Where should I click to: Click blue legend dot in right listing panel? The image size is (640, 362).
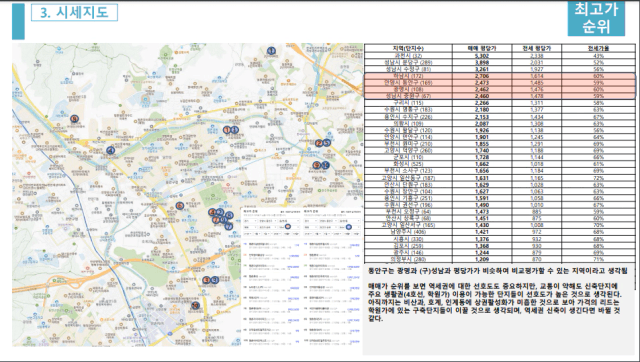349,227
